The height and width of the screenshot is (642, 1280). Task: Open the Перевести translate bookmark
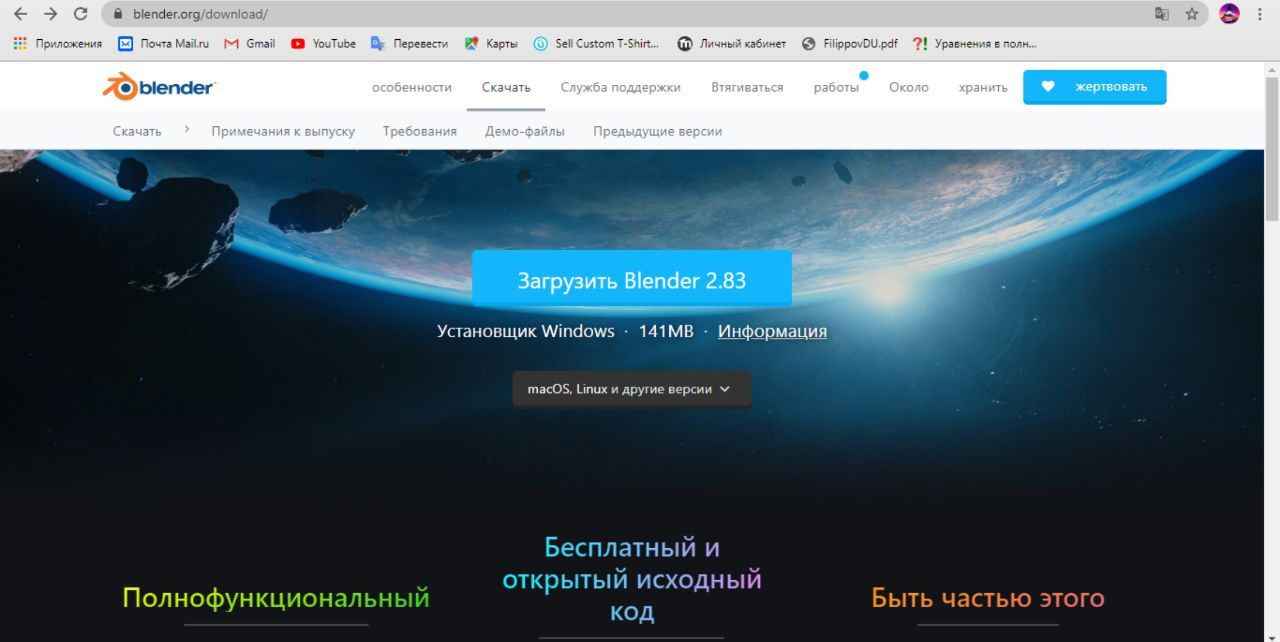409,43
